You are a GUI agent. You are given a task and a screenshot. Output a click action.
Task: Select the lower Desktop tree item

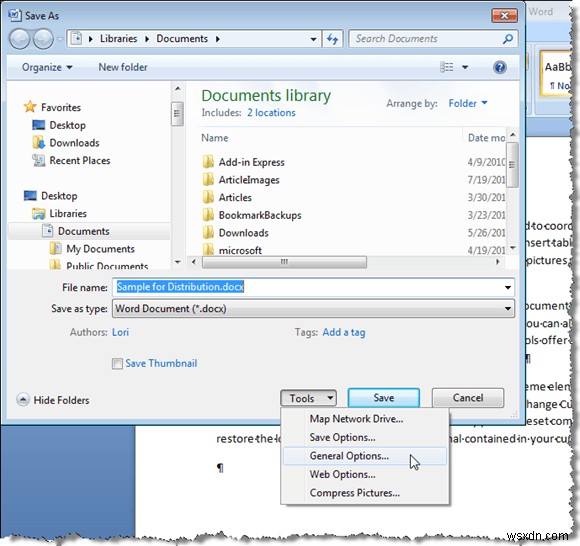coord(59,196)
